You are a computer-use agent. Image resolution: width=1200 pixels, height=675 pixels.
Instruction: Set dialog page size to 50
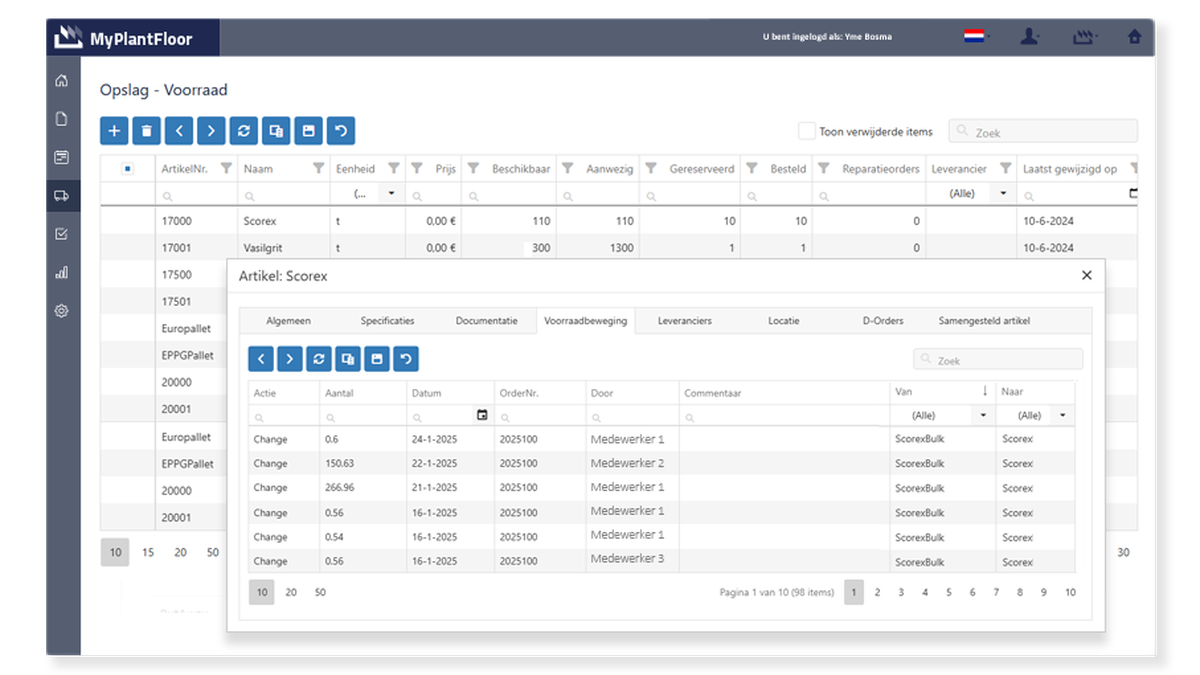pyautogui.click(x=320, y=592)
